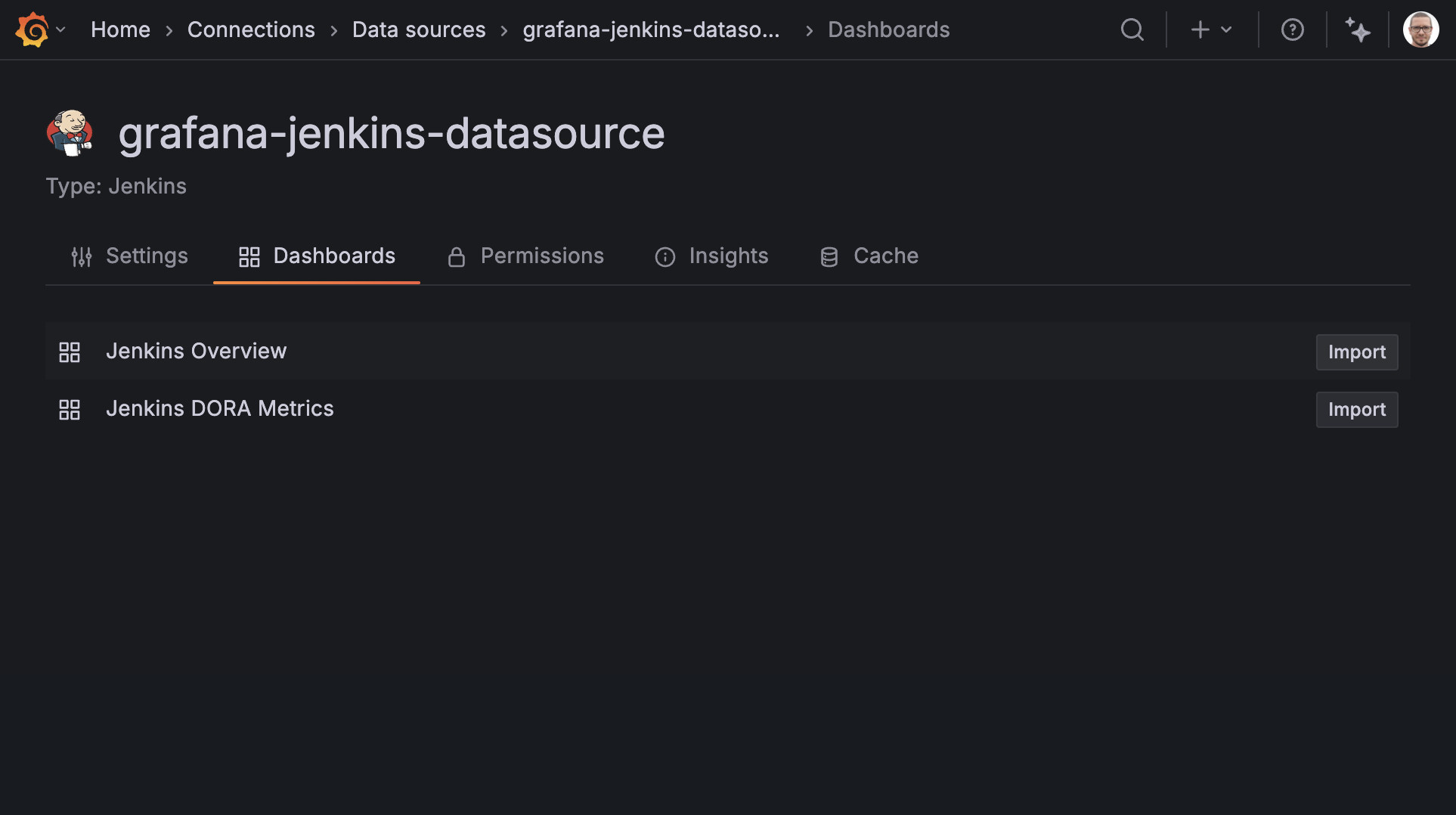Screen dimensions: 1456x815
Task: Click the sliders icon on the Settings tab
Action: point(82,256)
